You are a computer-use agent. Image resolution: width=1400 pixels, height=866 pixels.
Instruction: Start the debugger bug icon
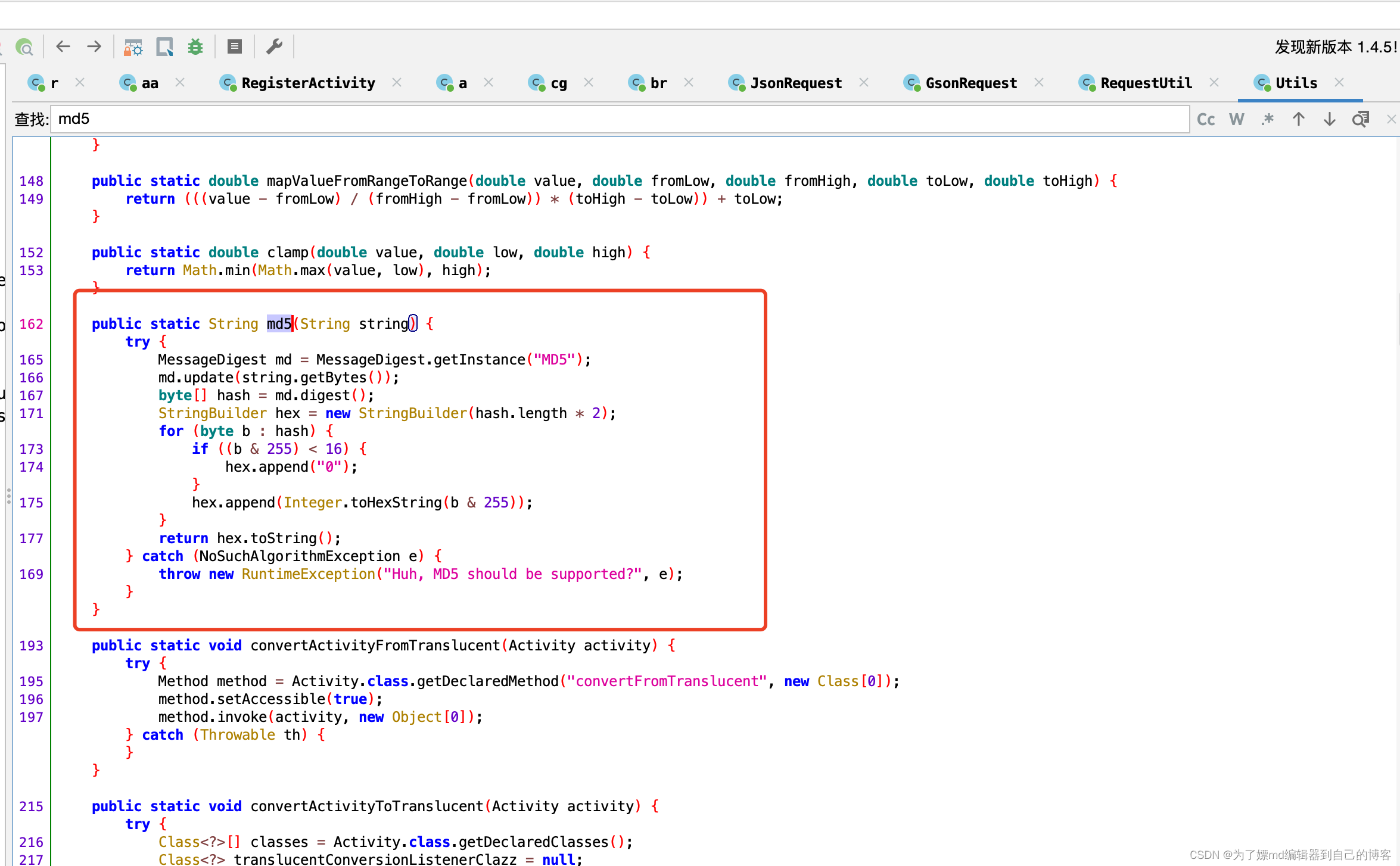click(195, 46)
